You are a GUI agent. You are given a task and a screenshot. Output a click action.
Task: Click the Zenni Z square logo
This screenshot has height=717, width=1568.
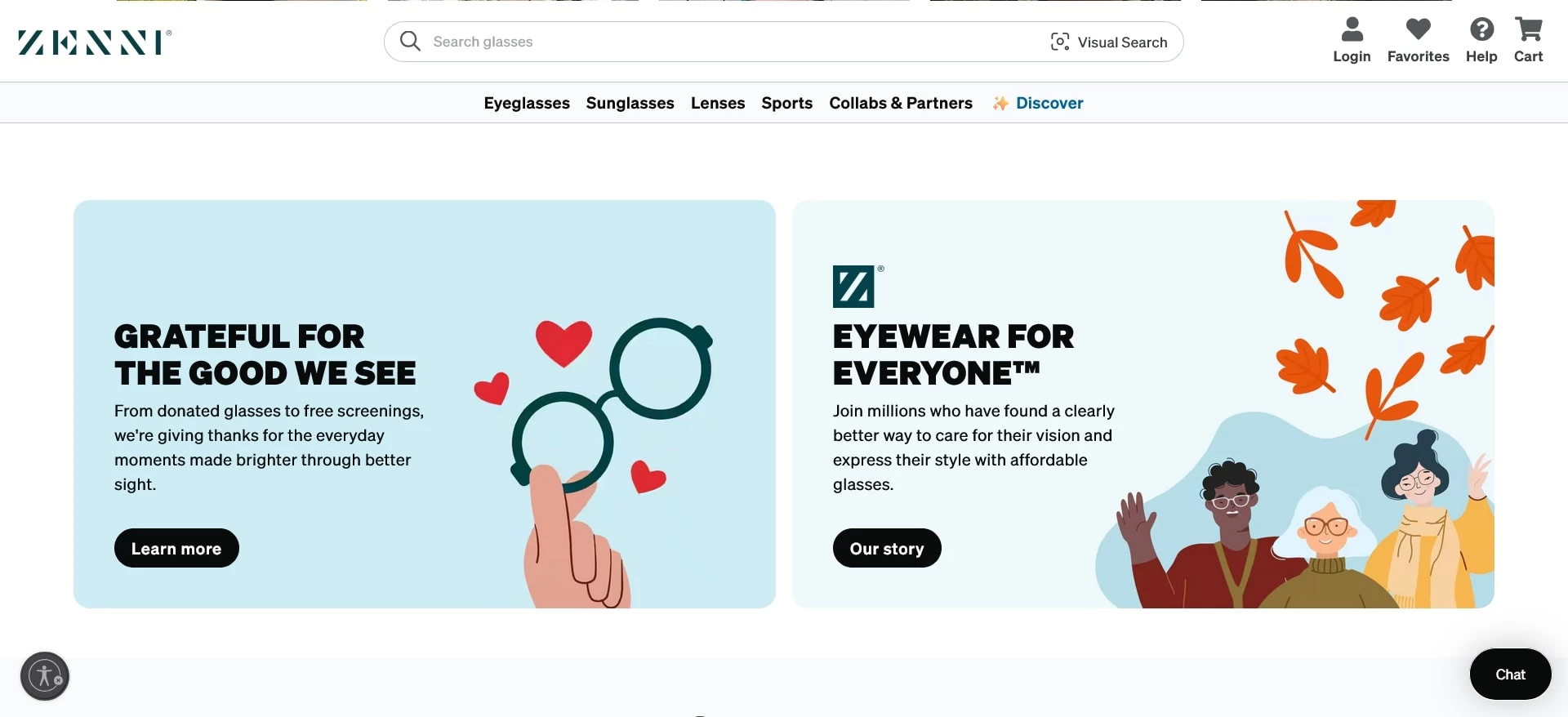pos(853,287)
